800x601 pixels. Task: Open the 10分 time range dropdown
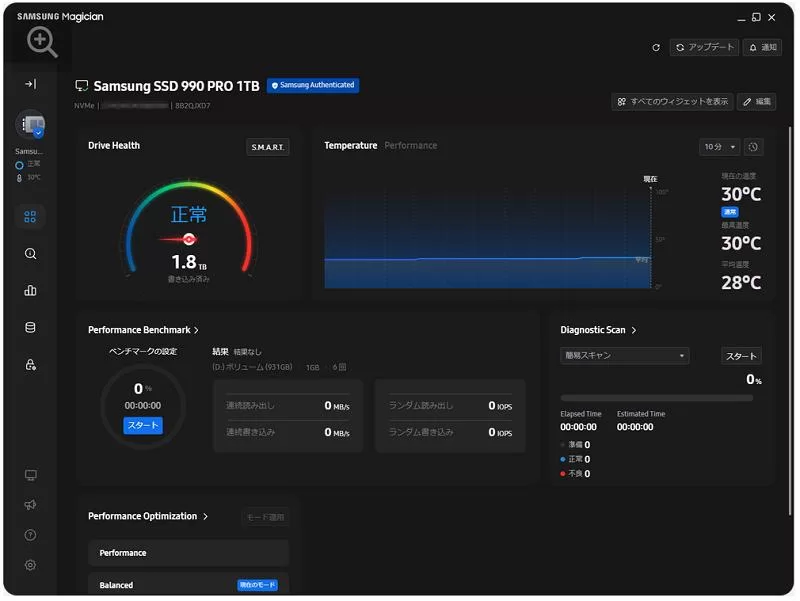719,147
